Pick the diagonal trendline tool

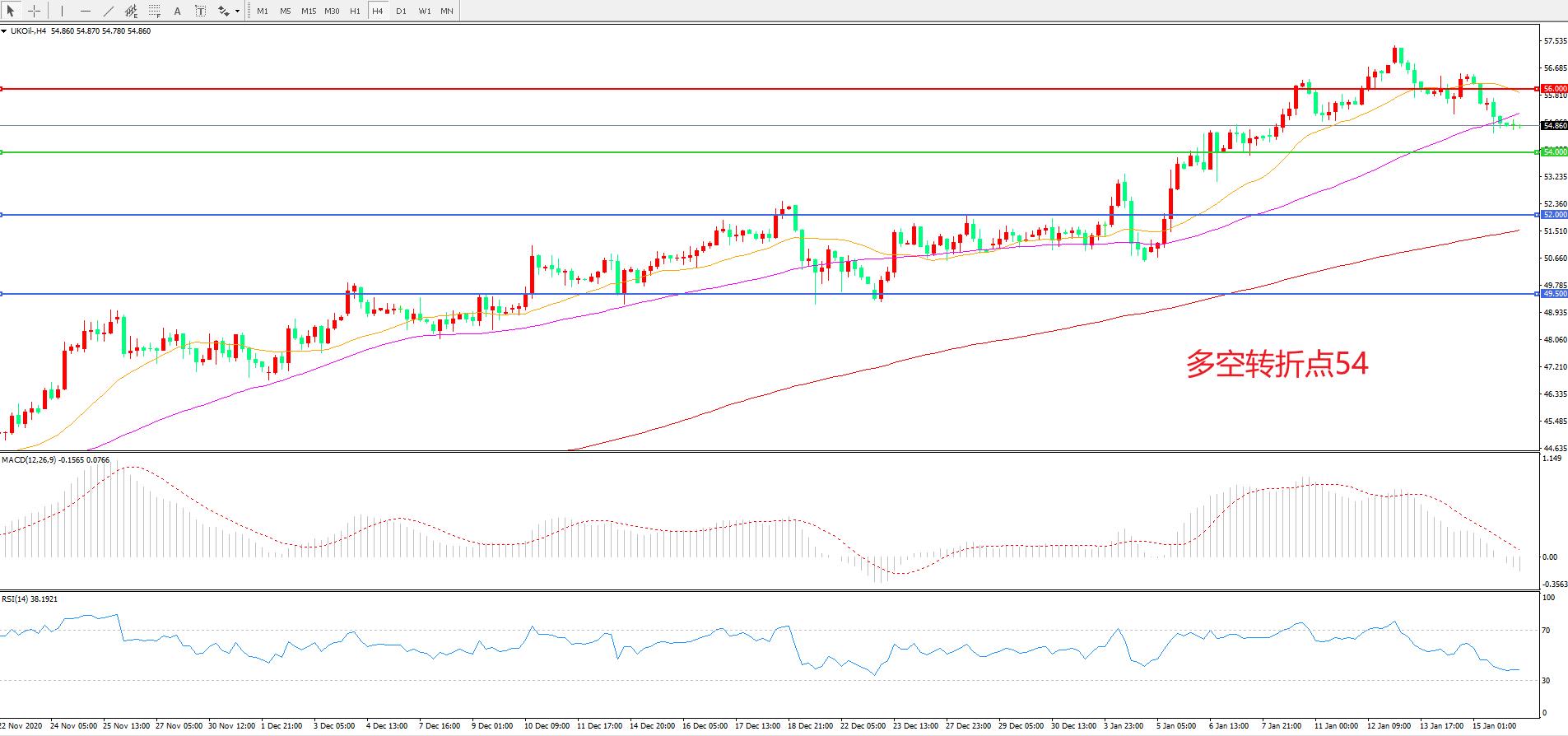108,11
